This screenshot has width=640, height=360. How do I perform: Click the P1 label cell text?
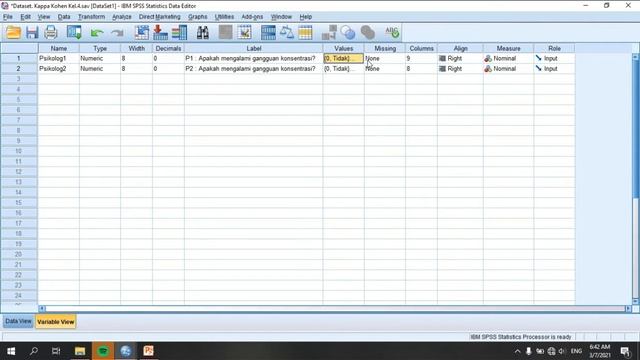pos(250,58)
